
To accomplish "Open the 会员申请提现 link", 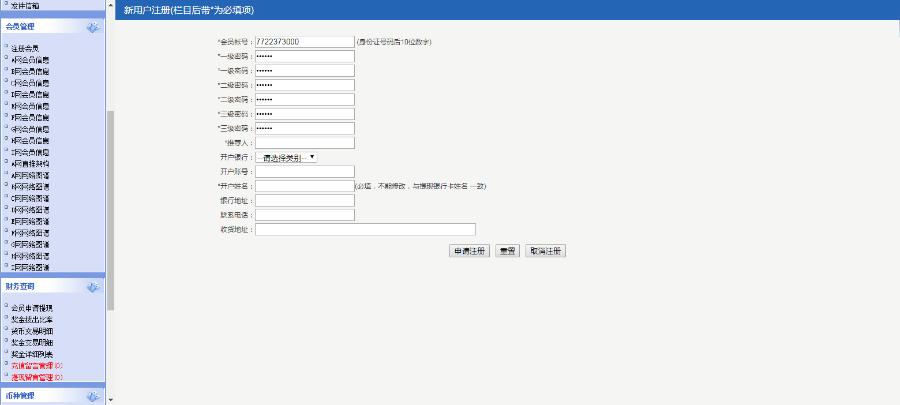I will (x=32, y=308).
